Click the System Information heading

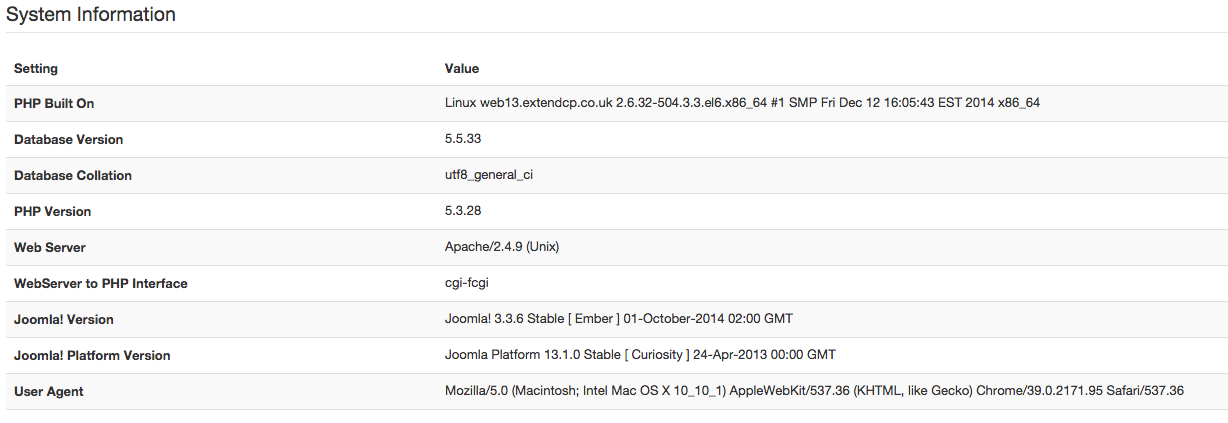tap(91, 15)
